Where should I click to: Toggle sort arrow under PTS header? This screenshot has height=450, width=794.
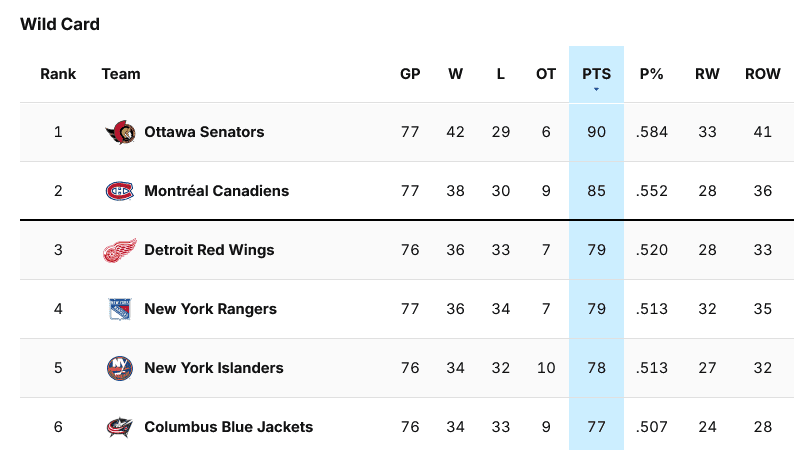tap(597, 90)
